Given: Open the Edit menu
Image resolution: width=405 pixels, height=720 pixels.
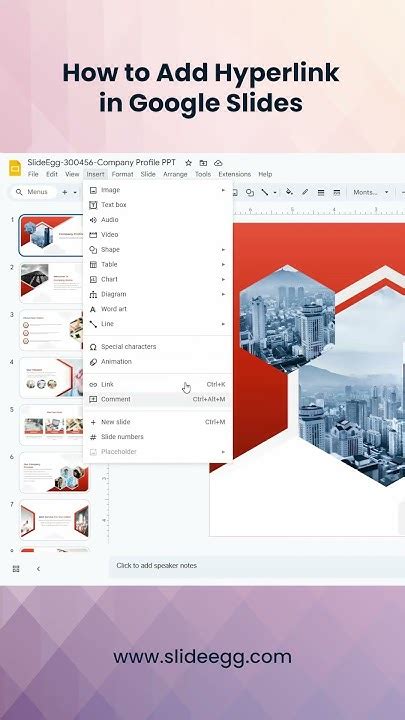Looking at the screenshot, I should point(52,174).
